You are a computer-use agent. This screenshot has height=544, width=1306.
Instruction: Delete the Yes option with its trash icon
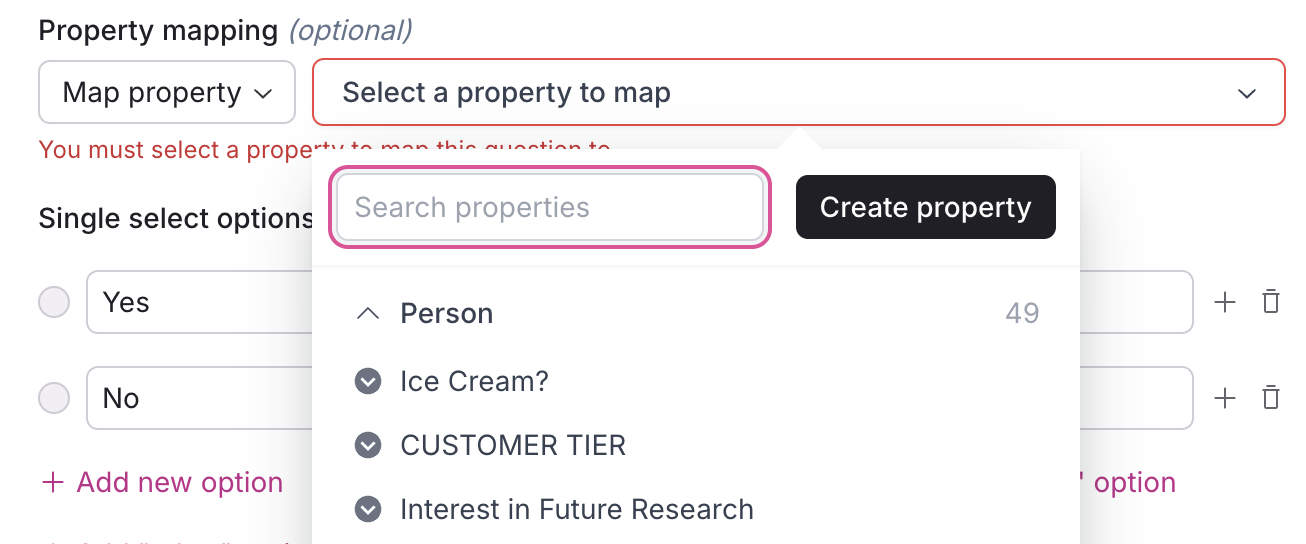pos(1271,302)
